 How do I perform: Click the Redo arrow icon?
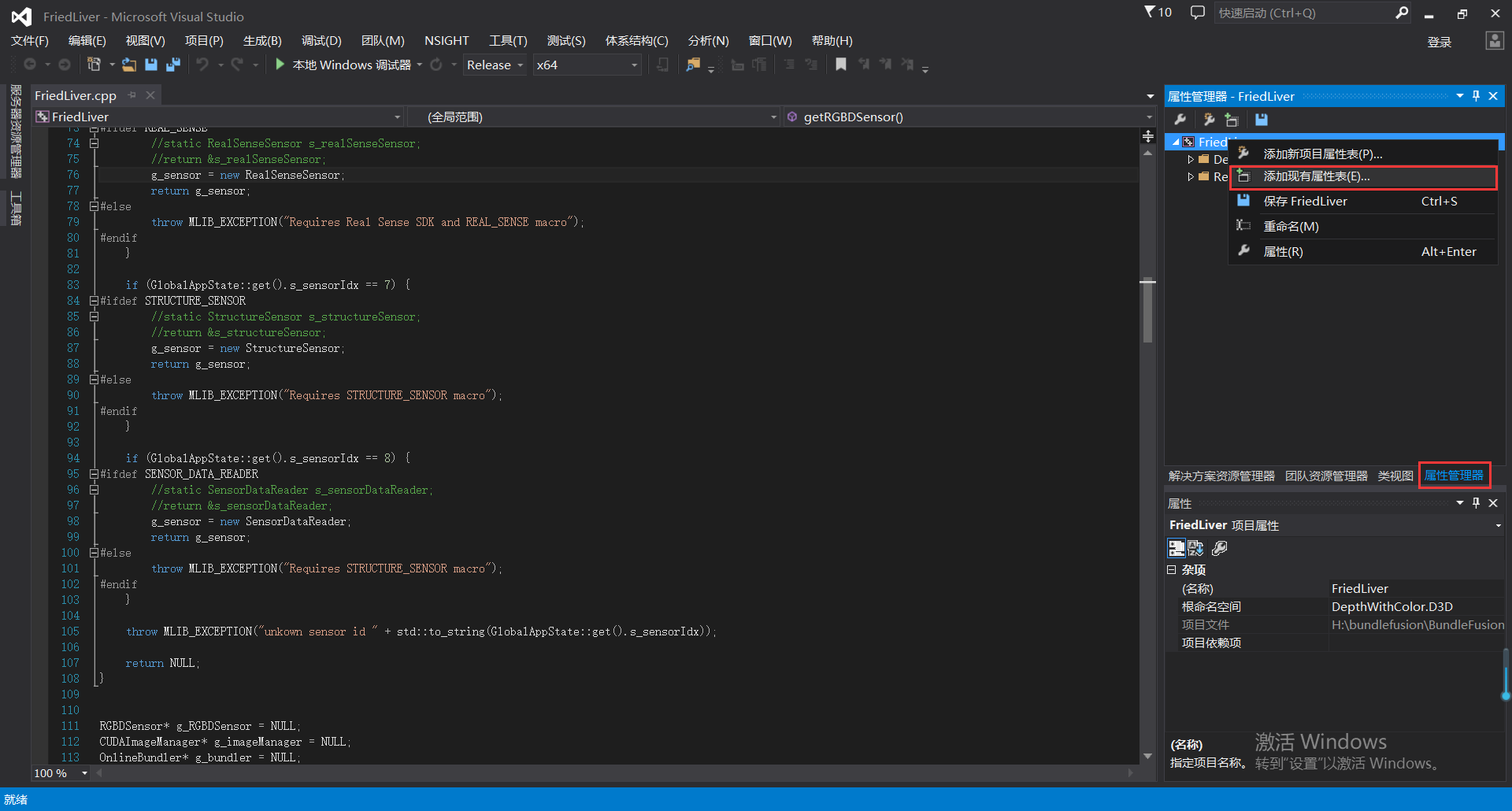click(237, 65)
